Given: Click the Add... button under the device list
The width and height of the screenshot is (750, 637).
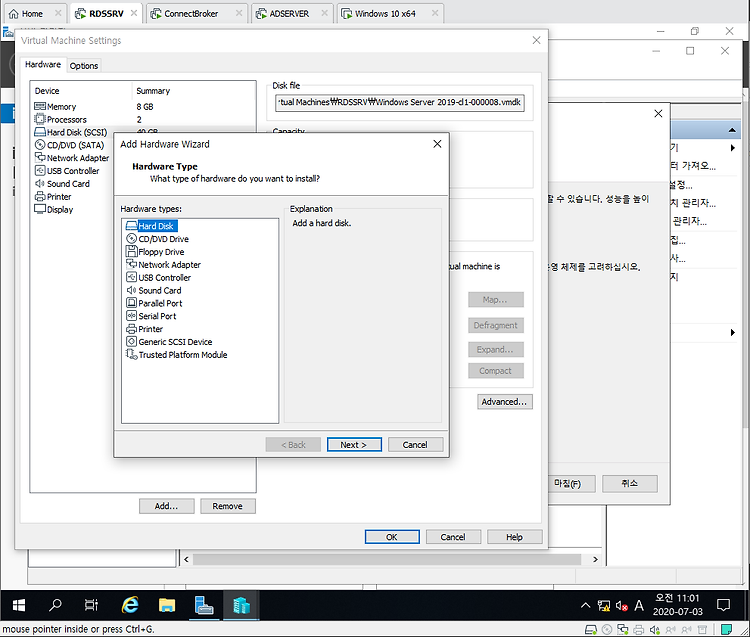Looking at the screenshot, I should [166, 506].
